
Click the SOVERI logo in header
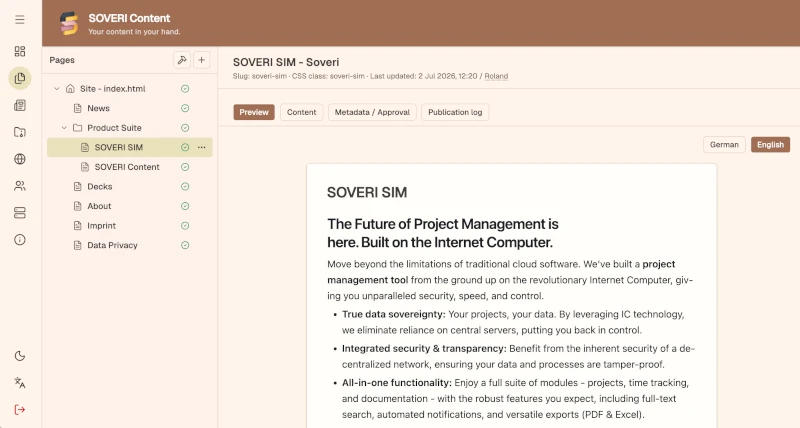[69, 23]
